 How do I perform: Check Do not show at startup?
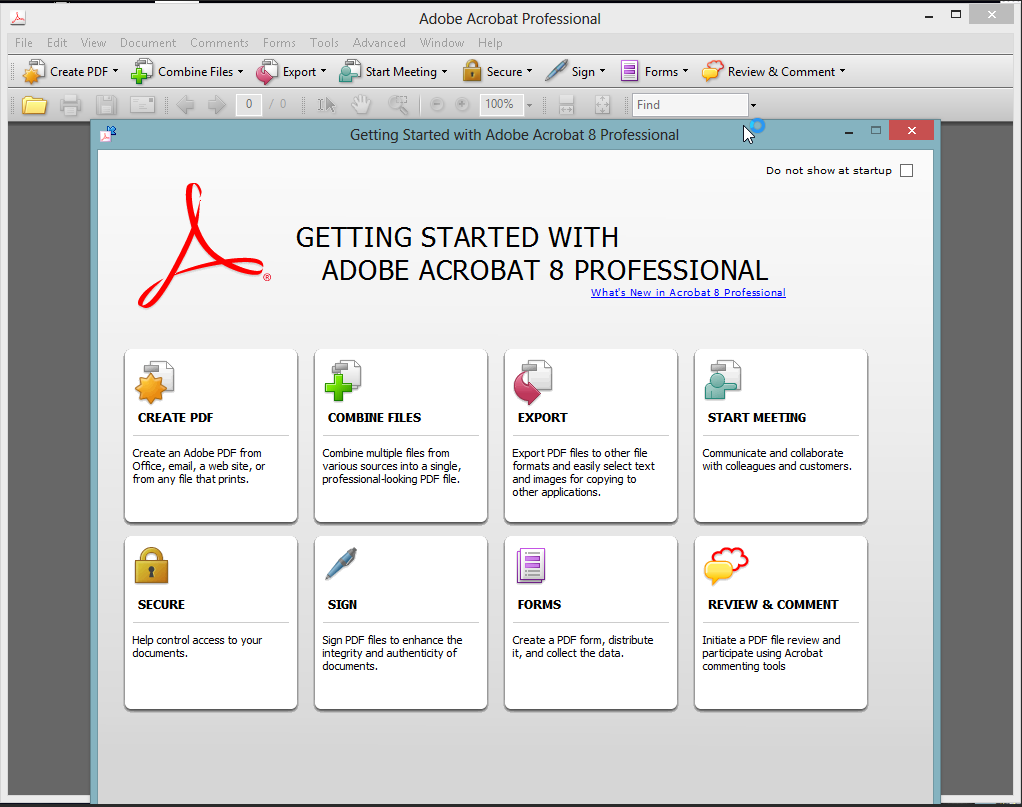click(x=906, y=171)
